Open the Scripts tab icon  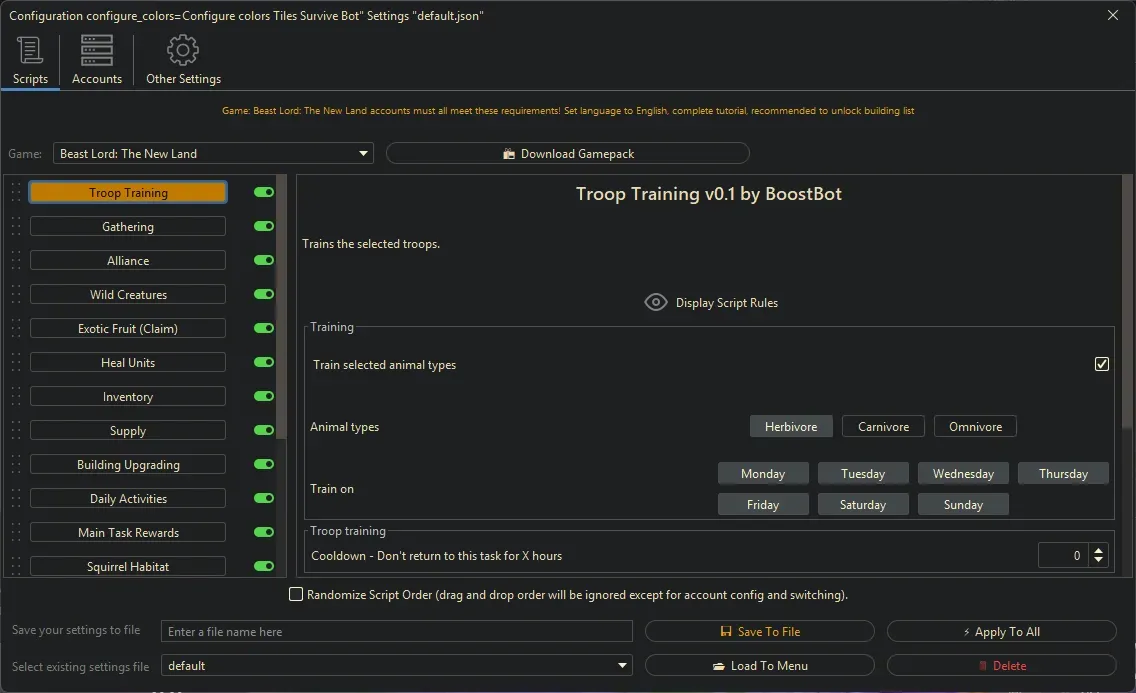[x=30, y=50]
